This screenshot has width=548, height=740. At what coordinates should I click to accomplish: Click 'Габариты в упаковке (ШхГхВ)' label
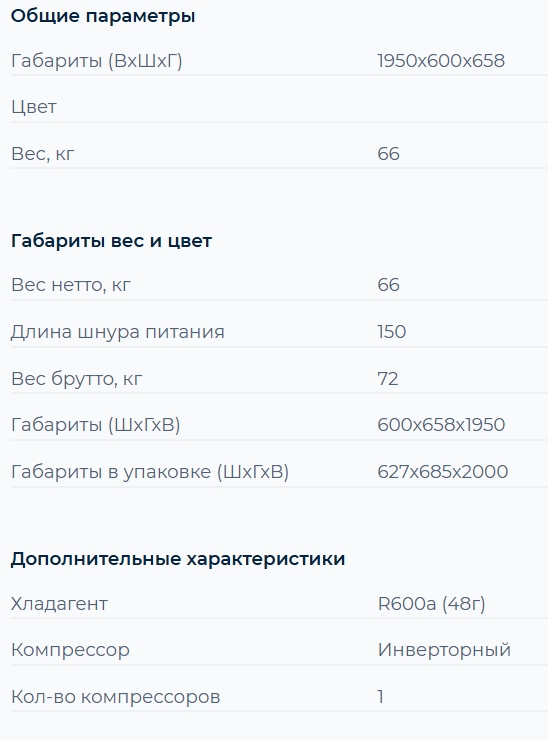(x=150, y=471)
